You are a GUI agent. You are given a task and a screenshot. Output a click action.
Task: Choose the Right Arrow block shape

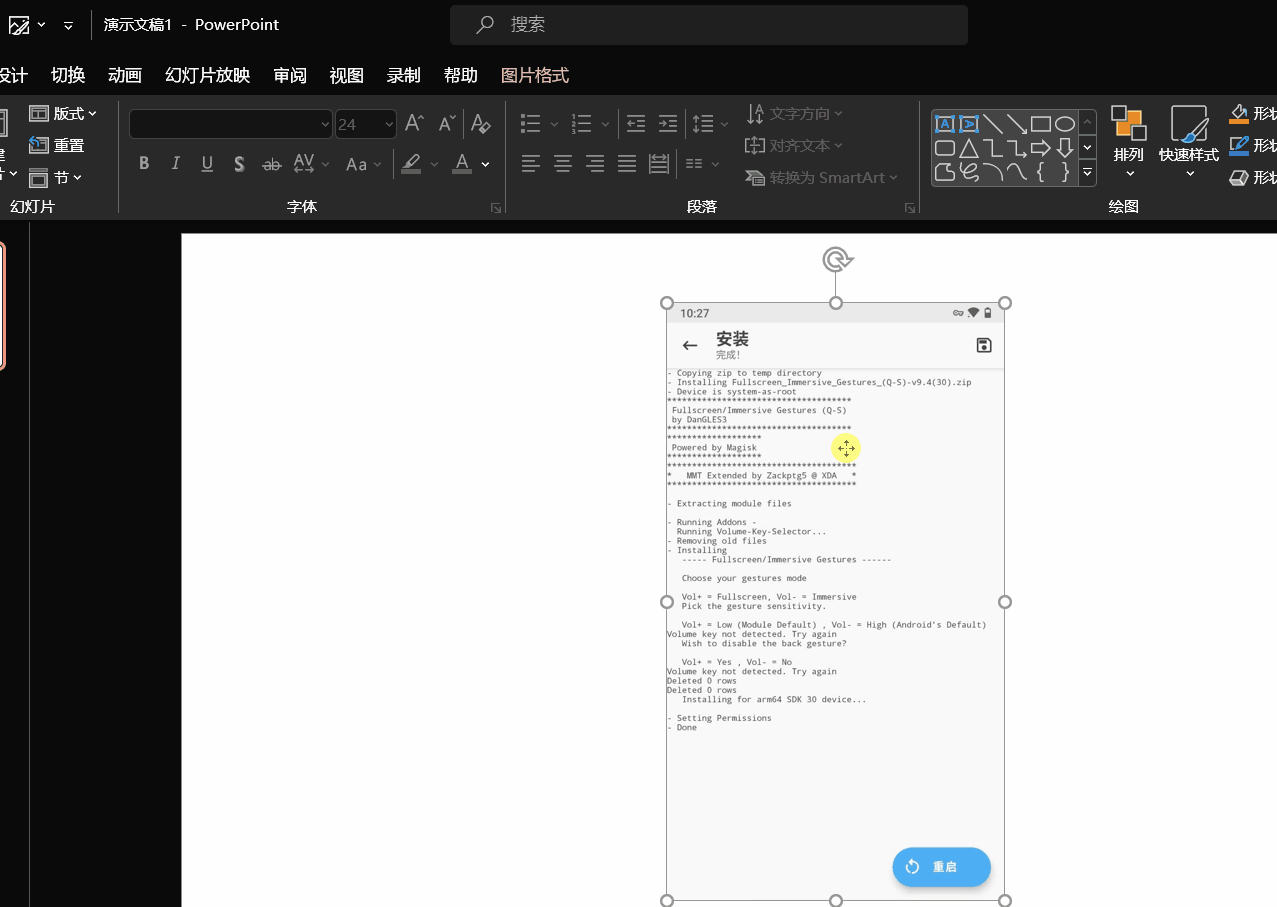point(1041,148)
